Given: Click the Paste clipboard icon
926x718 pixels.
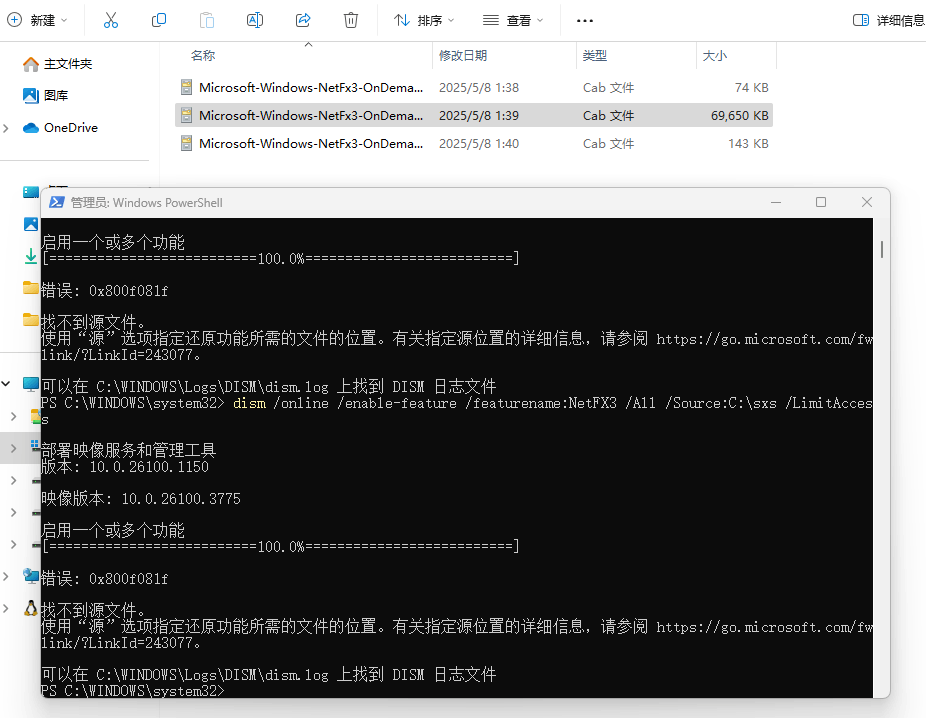Looking at the screenshot, I should click(x=207, y=20).
